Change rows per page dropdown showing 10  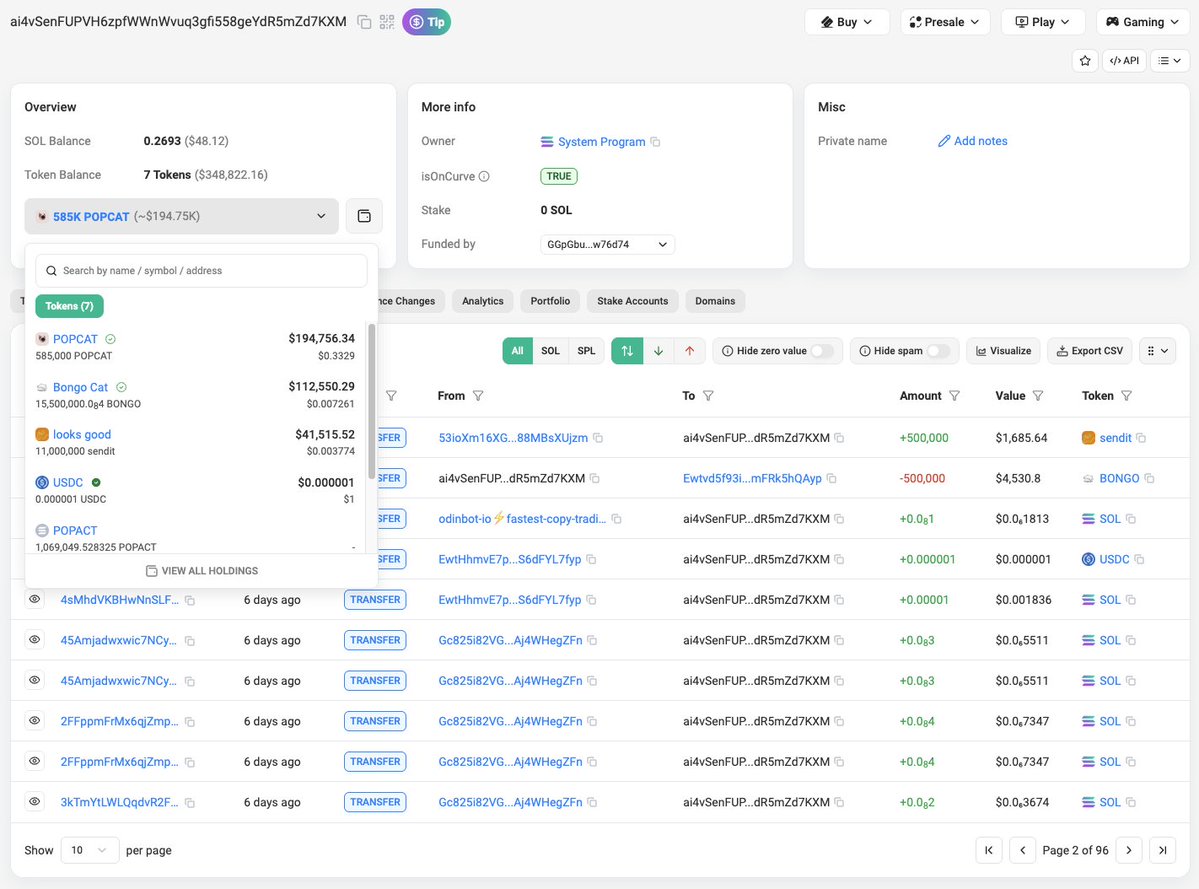pos(89,850)
